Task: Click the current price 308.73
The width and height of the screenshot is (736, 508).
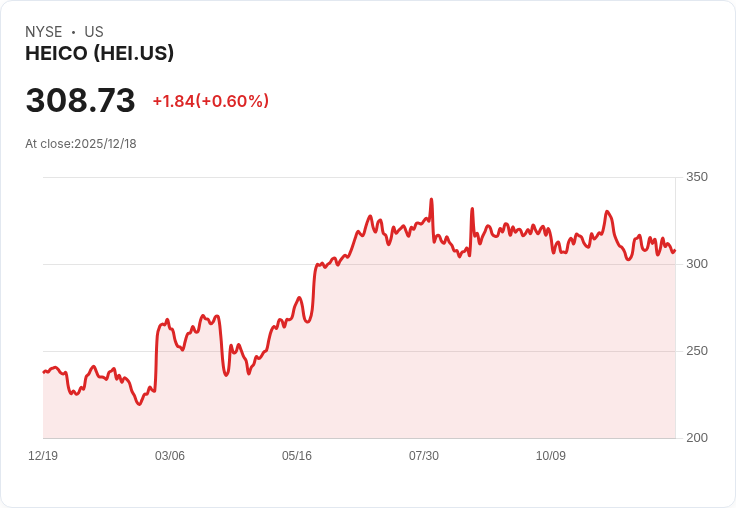Action: [80, 101]
